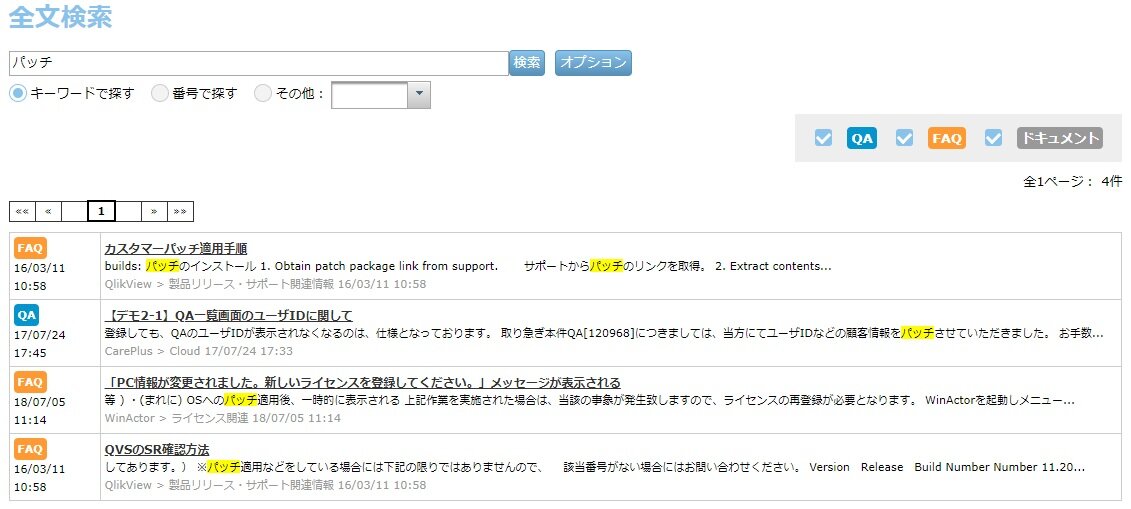This screenshot has width=1131, height=509.
Task: Jump to the last page with »» button
Action: [x=180, y=211]
